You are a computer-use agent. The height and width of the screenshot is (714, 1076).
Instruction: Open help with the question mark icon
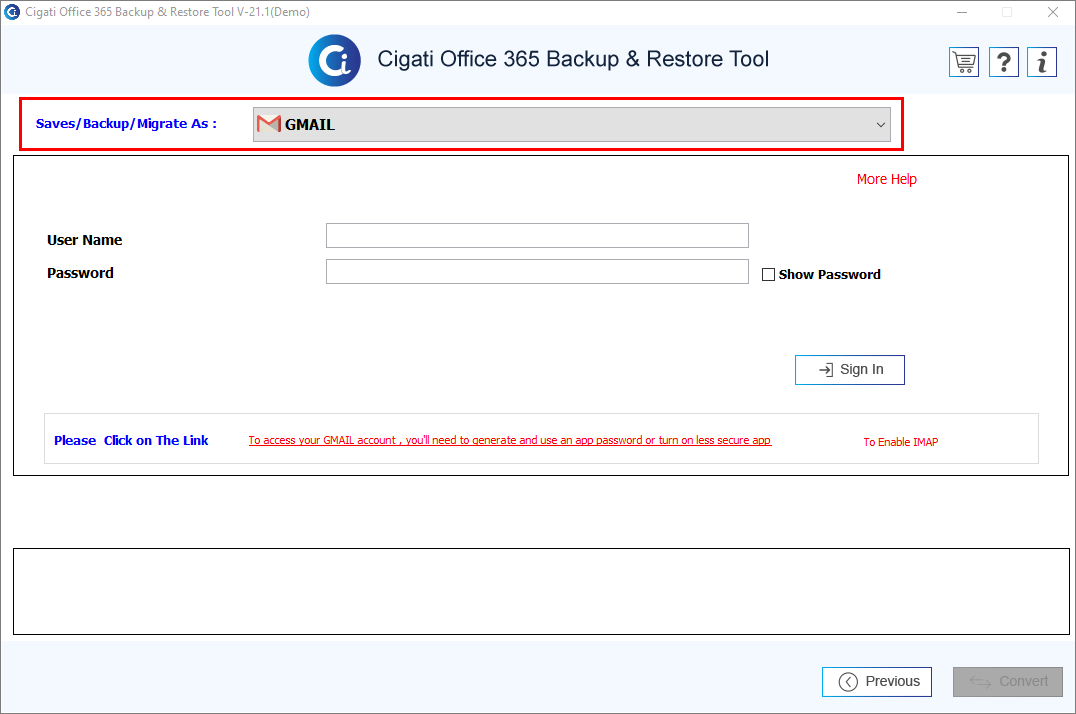point(1003,62)
